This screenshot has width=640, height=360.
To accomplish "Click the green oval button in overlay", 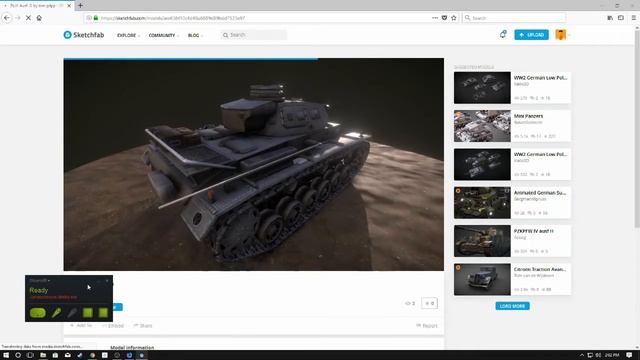I will pos(38,313).
